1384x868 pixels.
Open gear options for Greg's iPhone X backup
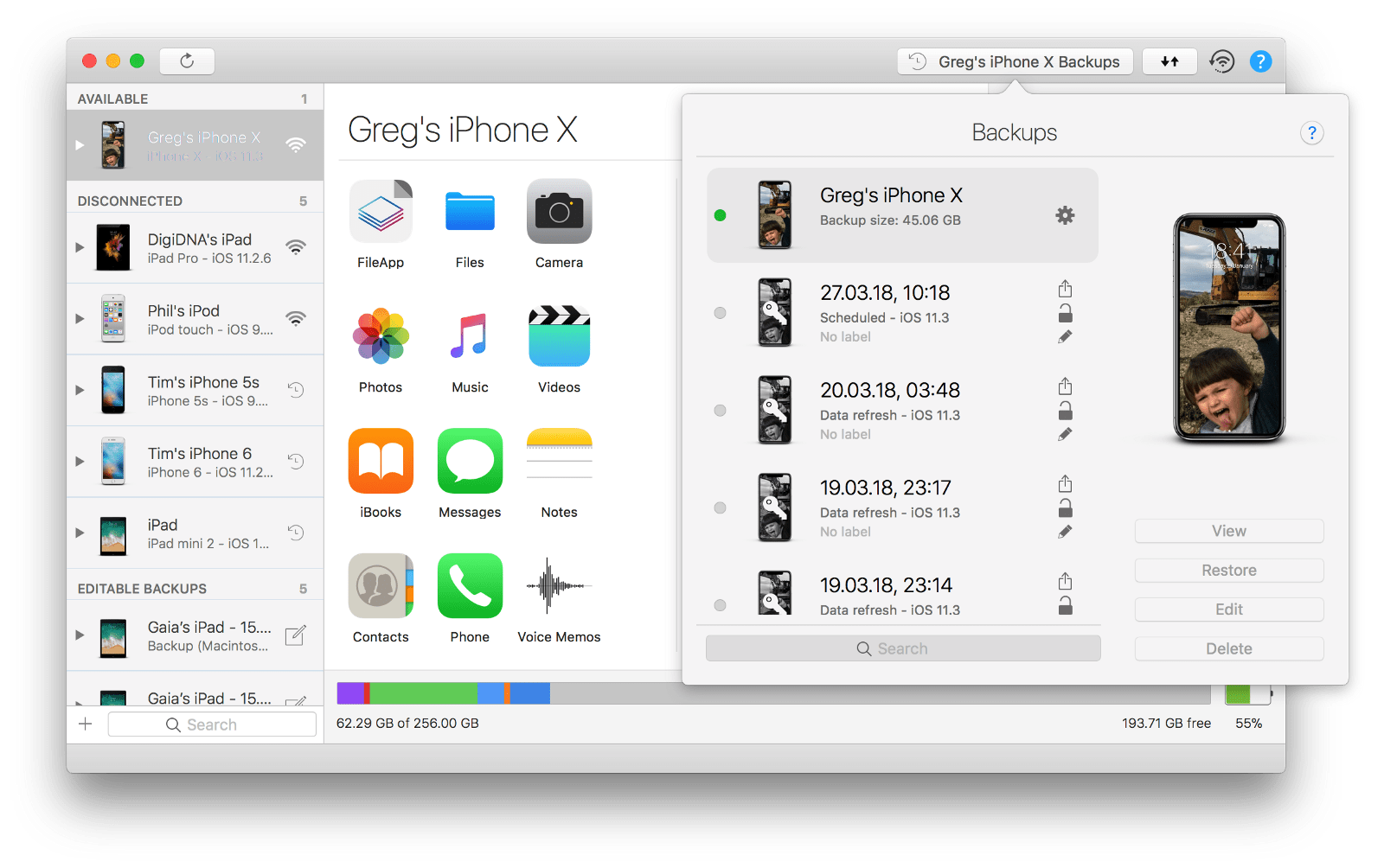1065,215
